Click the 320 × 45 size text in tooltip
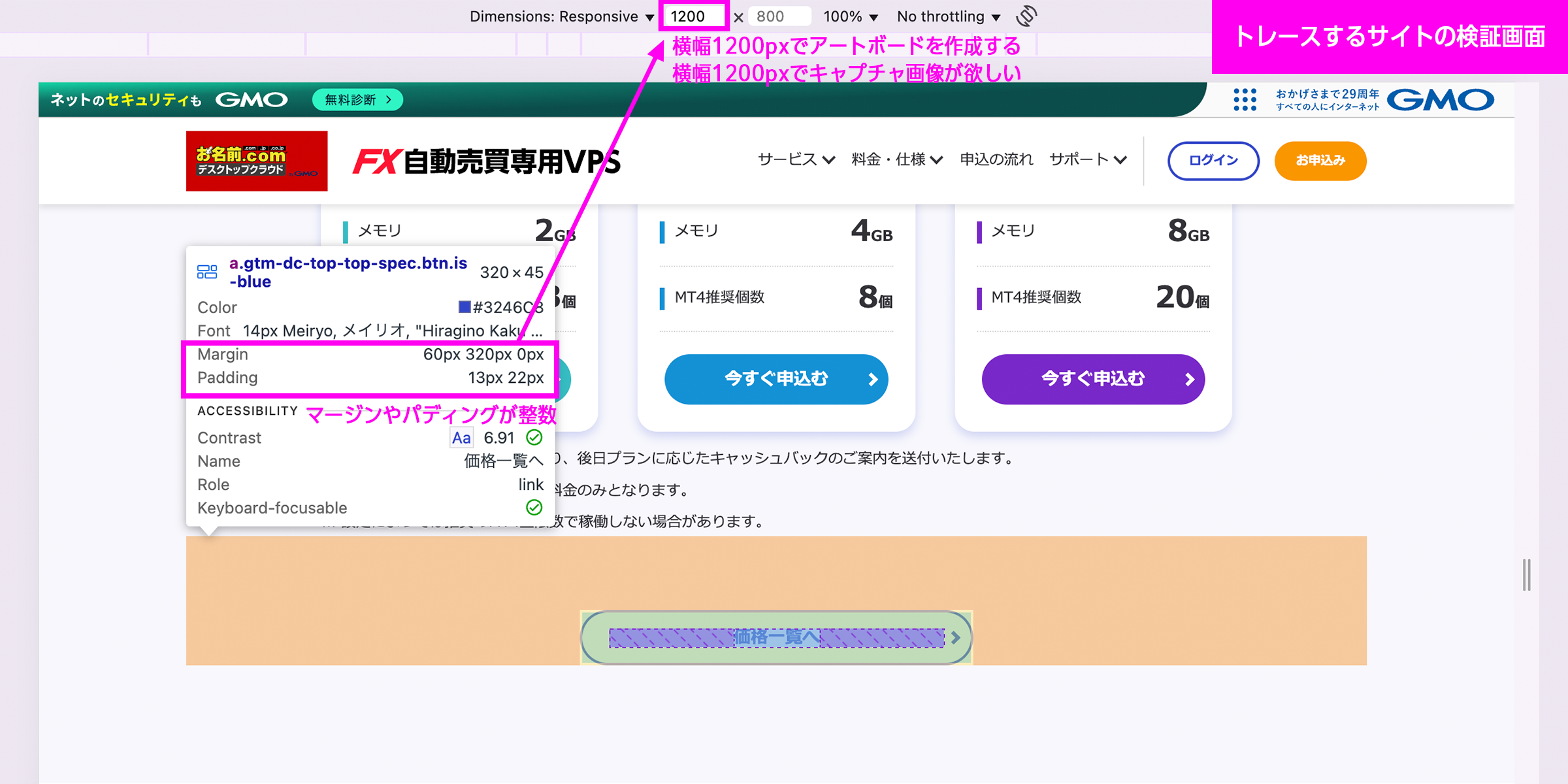 [x=512, y=272]
